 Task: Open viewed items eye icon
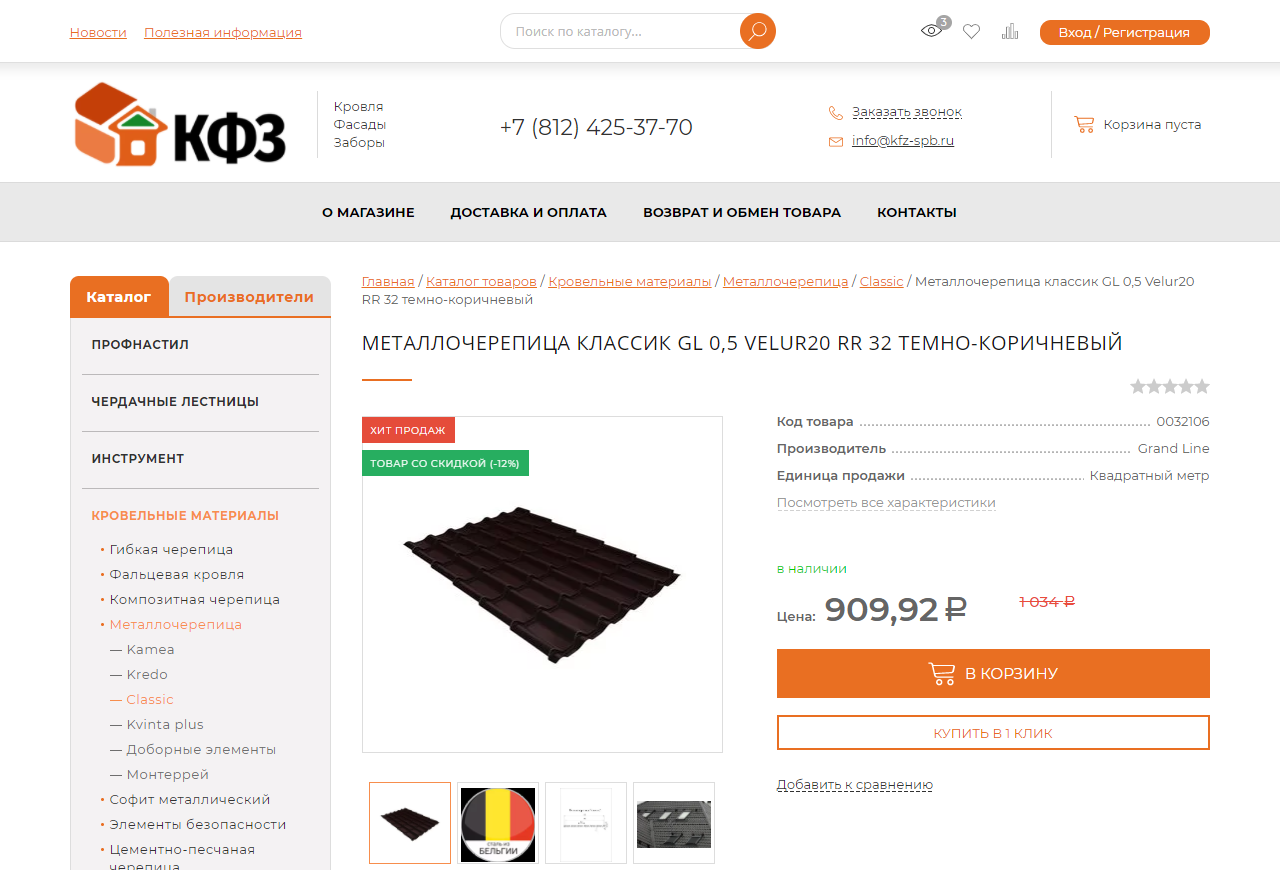[931, 31]
